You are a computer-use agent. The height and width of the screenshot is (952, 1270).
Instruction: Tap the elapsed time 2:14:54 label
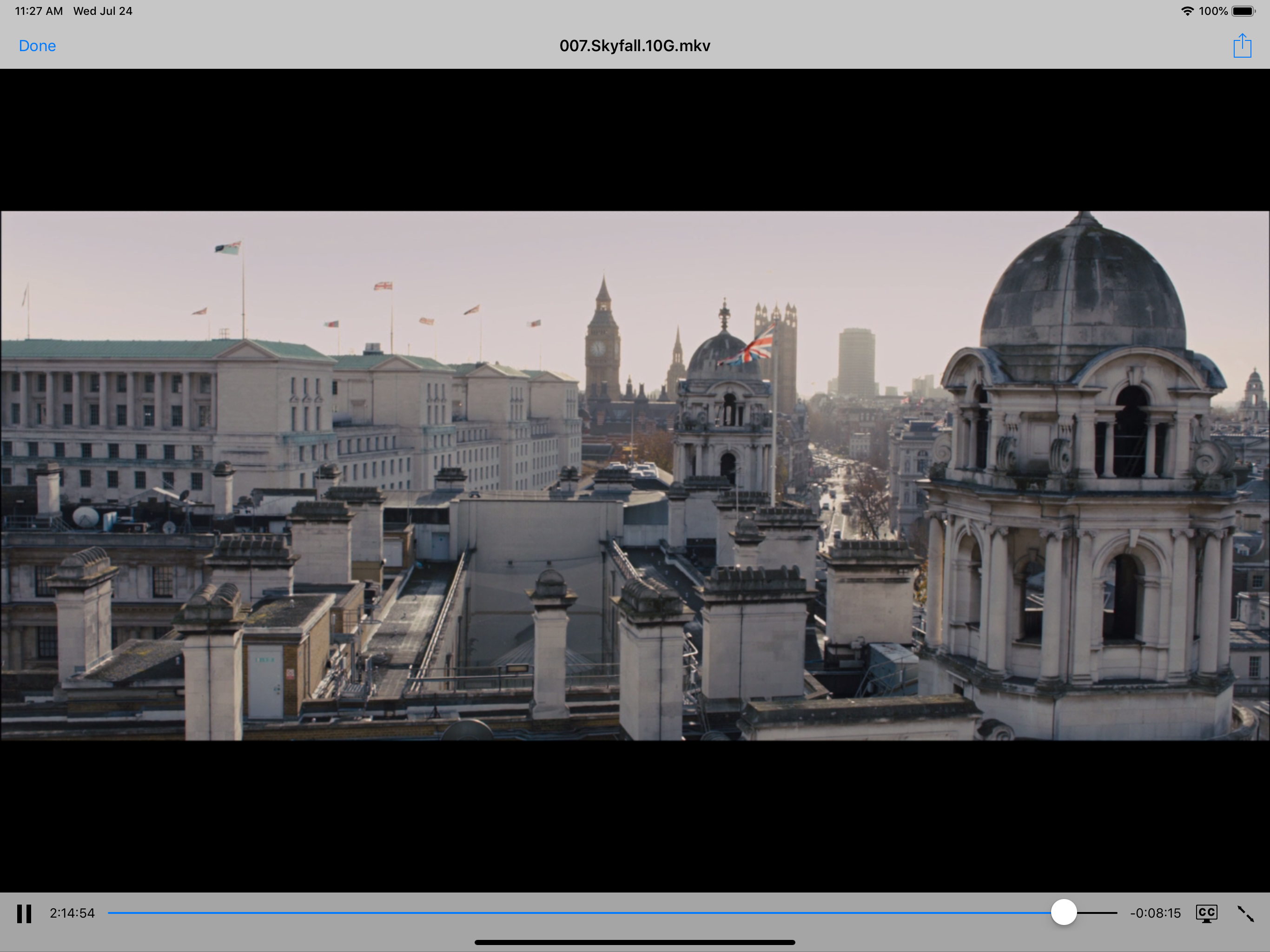[72, 913]
